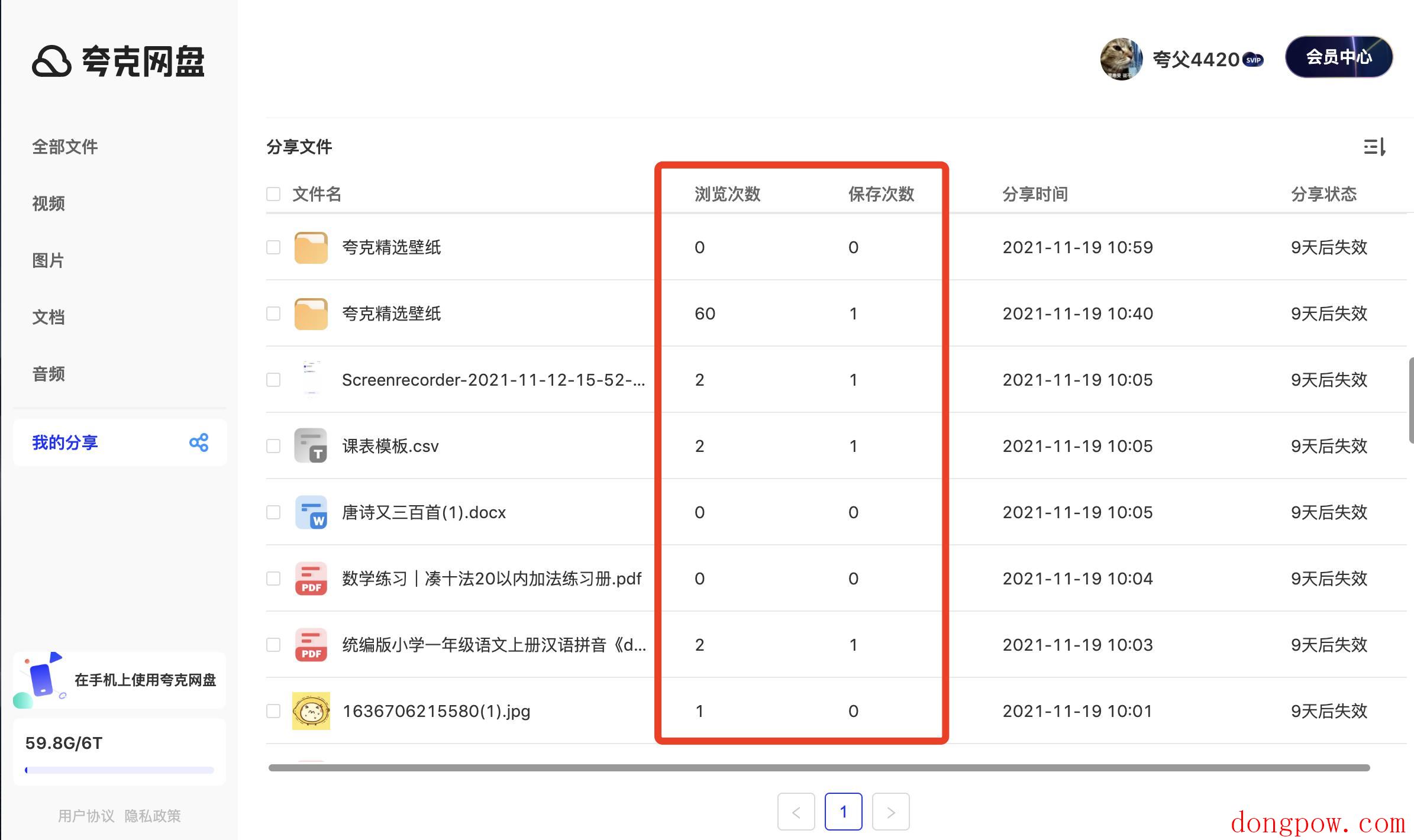This screenshot has height=840, width=1414.
Task: Click the user avatar picture
Action: tap(1121, 59)
